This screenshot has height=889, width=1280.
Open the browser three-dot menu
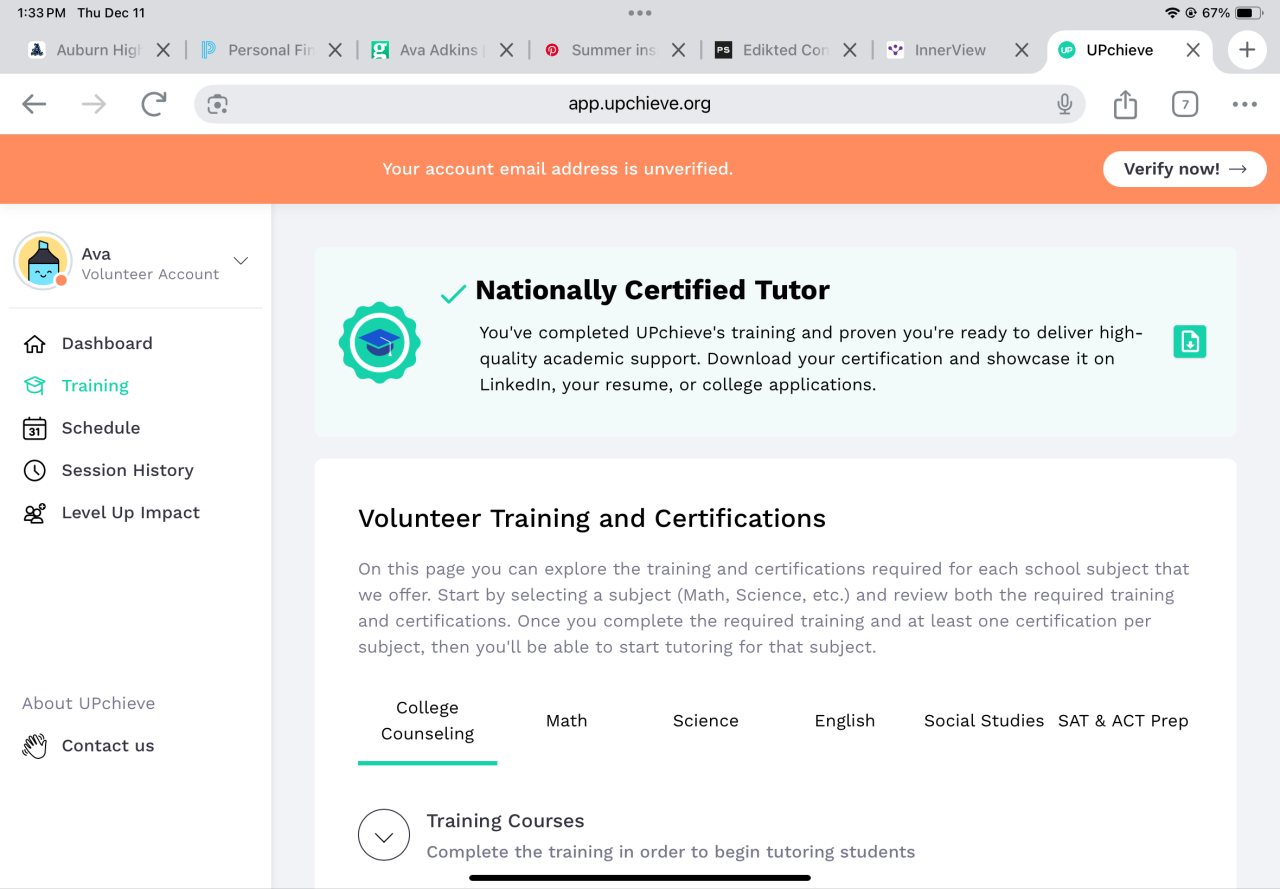click(x=1244, y=104)
